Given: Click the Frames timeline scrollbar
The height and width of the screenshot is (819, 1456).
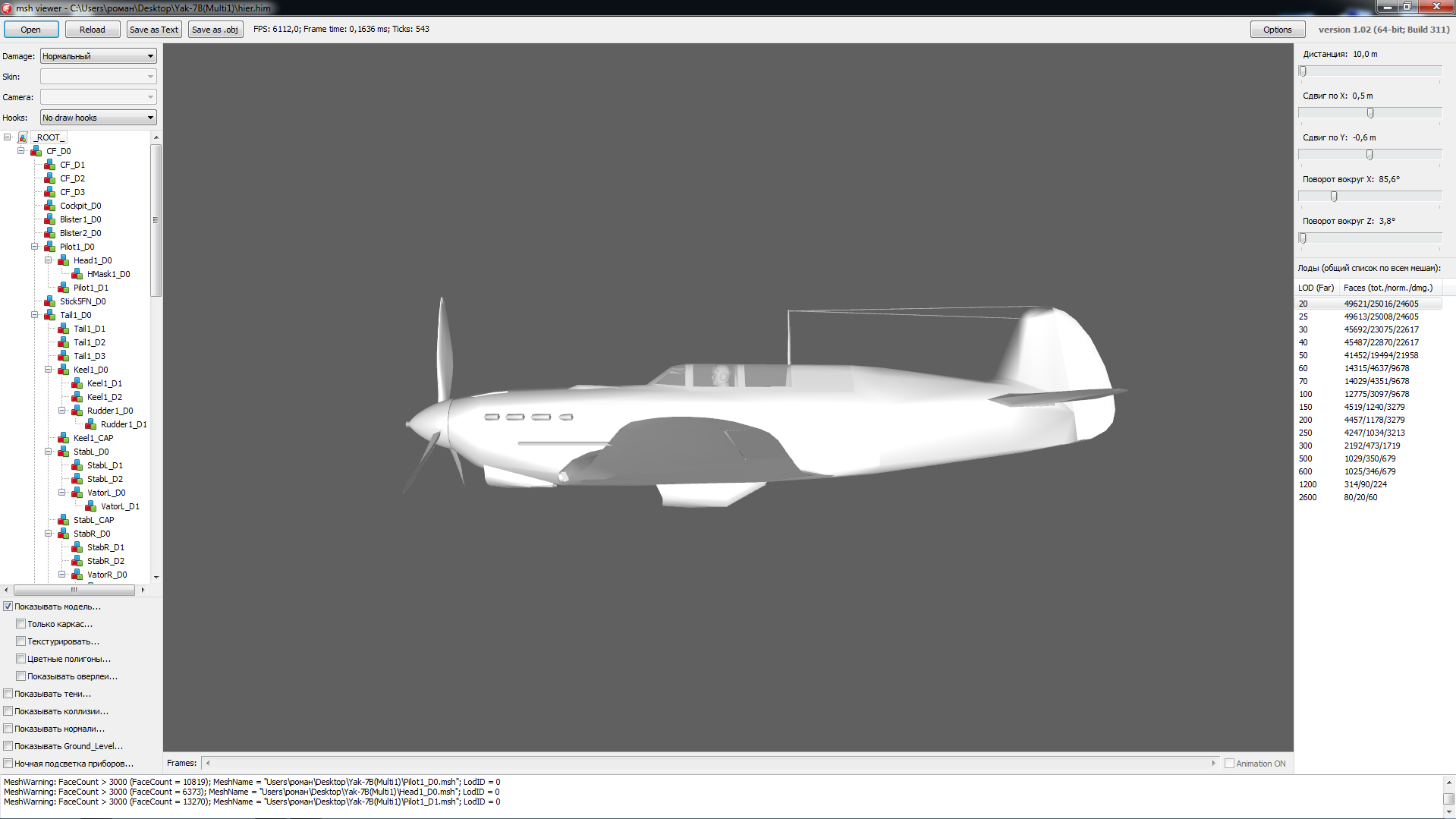Looking at the screenshot, I should tap(711, 764).
